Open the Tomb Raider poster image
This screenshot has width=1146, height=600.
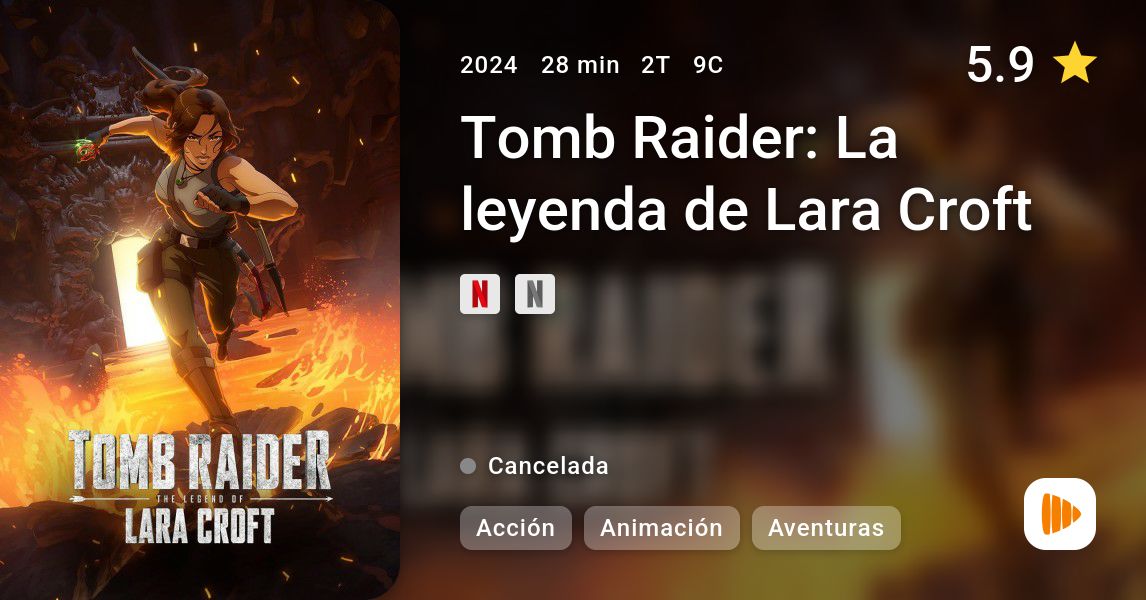coord(200,300)
